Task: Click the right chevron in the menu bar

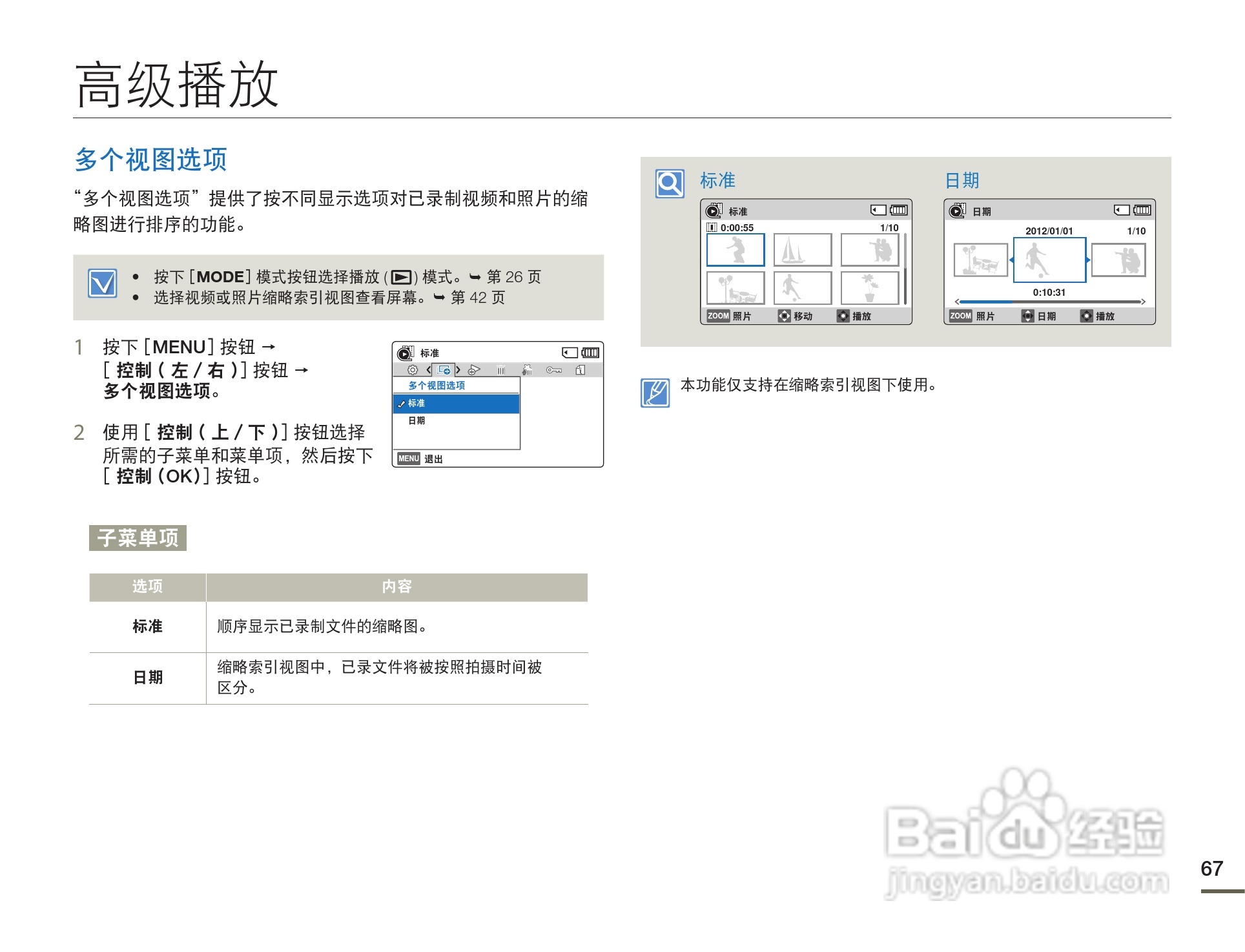Action: pyautogui.click(x=458, y=370)
